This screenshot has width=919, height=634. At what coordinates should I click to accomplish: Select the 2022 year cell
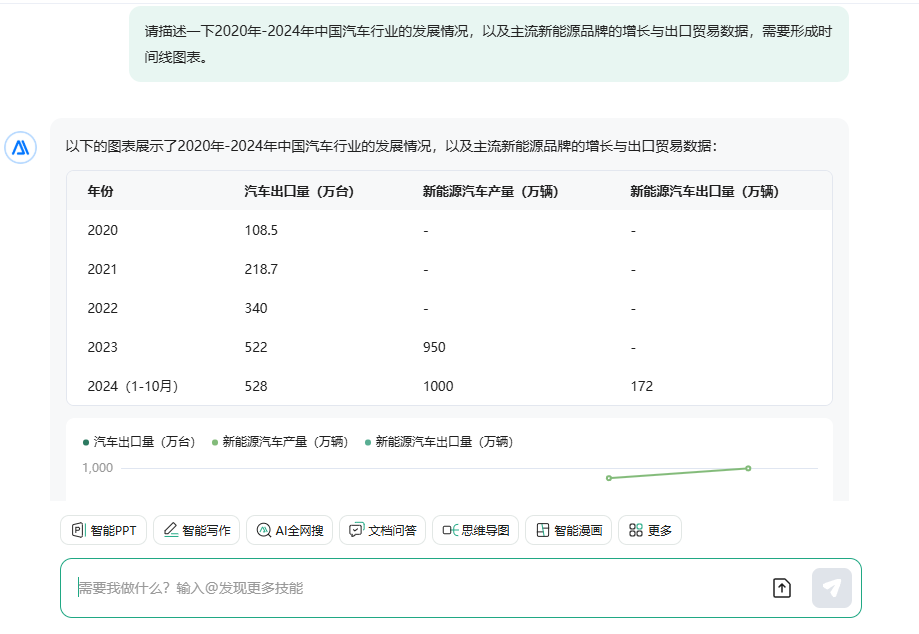point(103,308)
